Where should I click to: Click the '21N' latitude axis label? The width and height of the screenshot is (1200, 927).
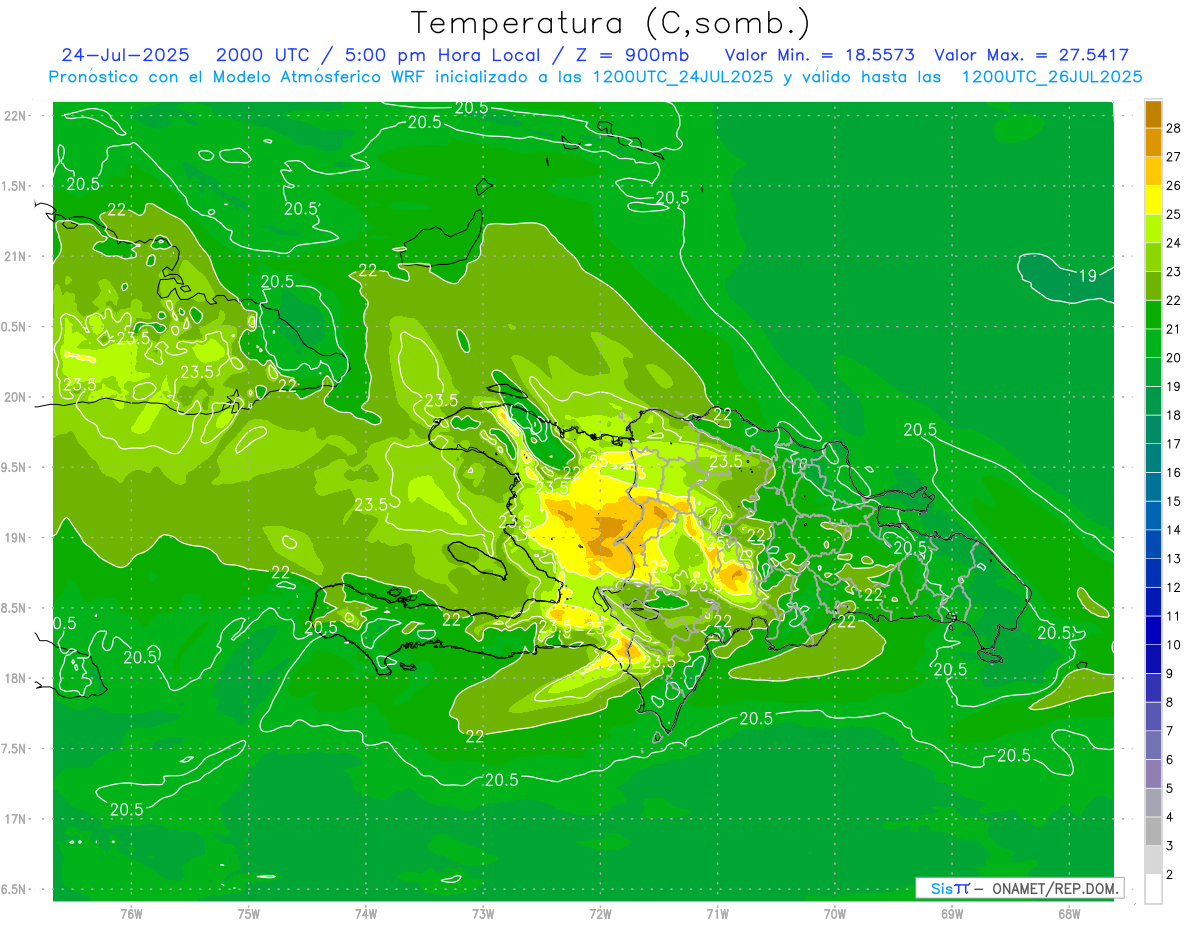[15, 256]
